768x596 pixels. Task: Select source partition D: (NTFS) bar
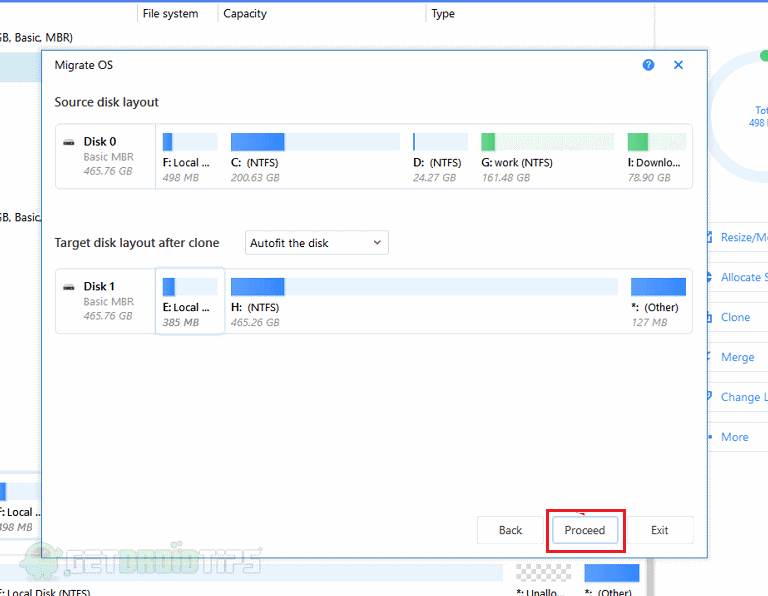click(x=440, y=142)
